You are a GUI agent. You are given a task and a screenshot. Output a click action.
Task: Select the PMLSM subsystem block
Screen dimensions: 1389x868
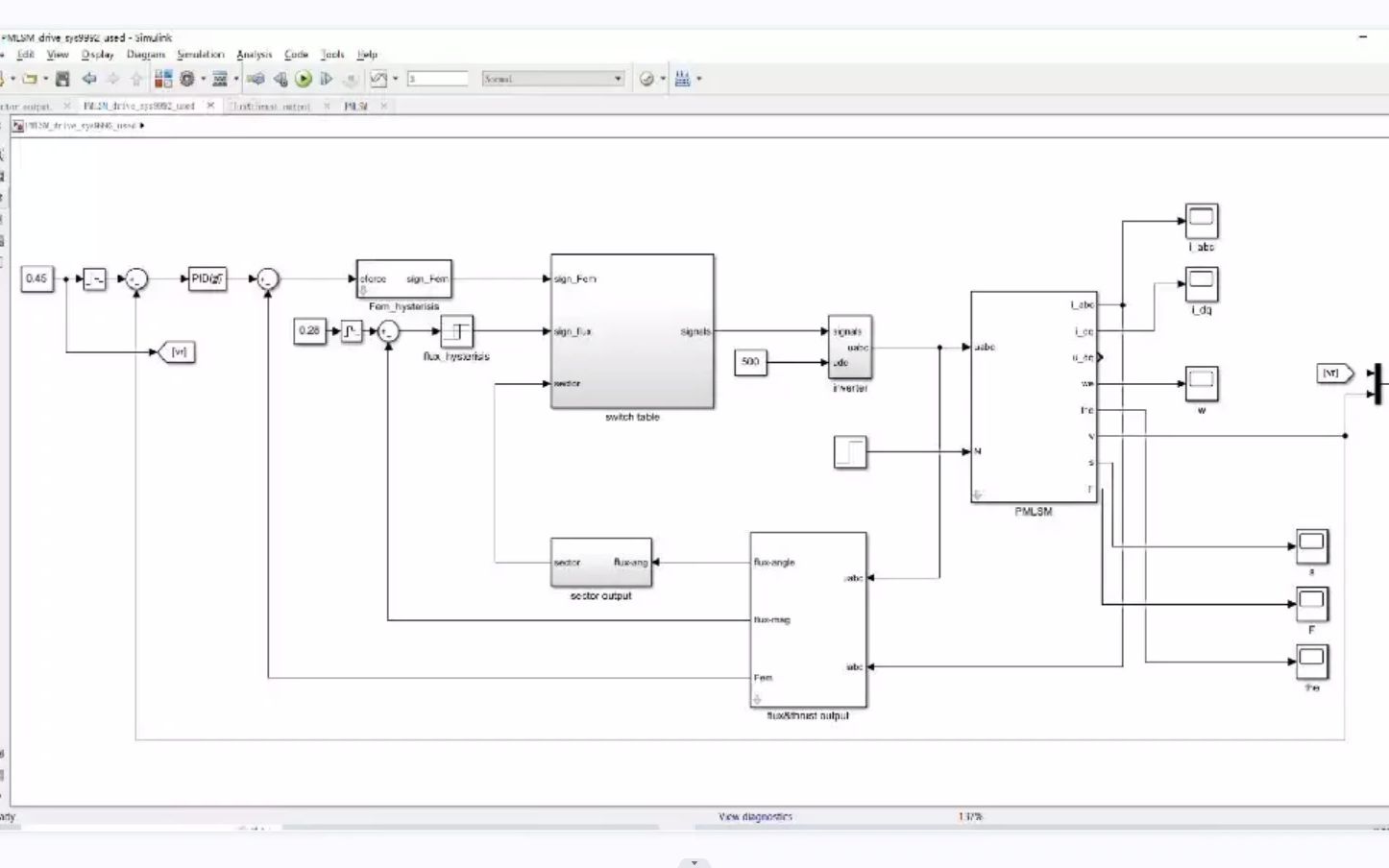click(1034, 397)
